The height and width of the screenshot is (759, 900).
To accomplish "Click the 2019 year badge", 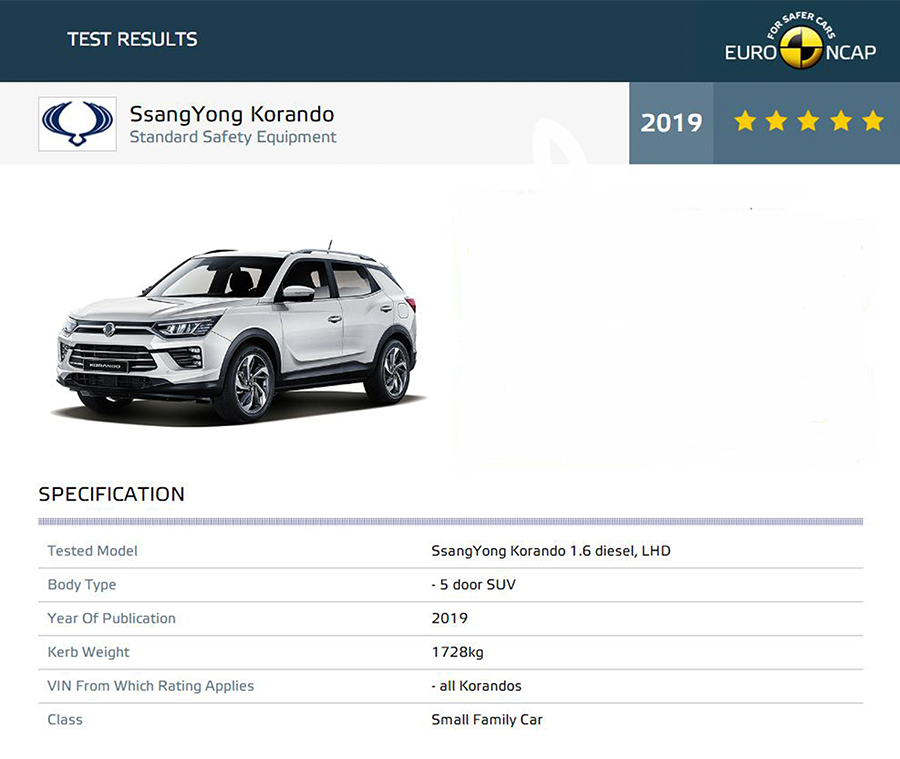I will point(671,123).
